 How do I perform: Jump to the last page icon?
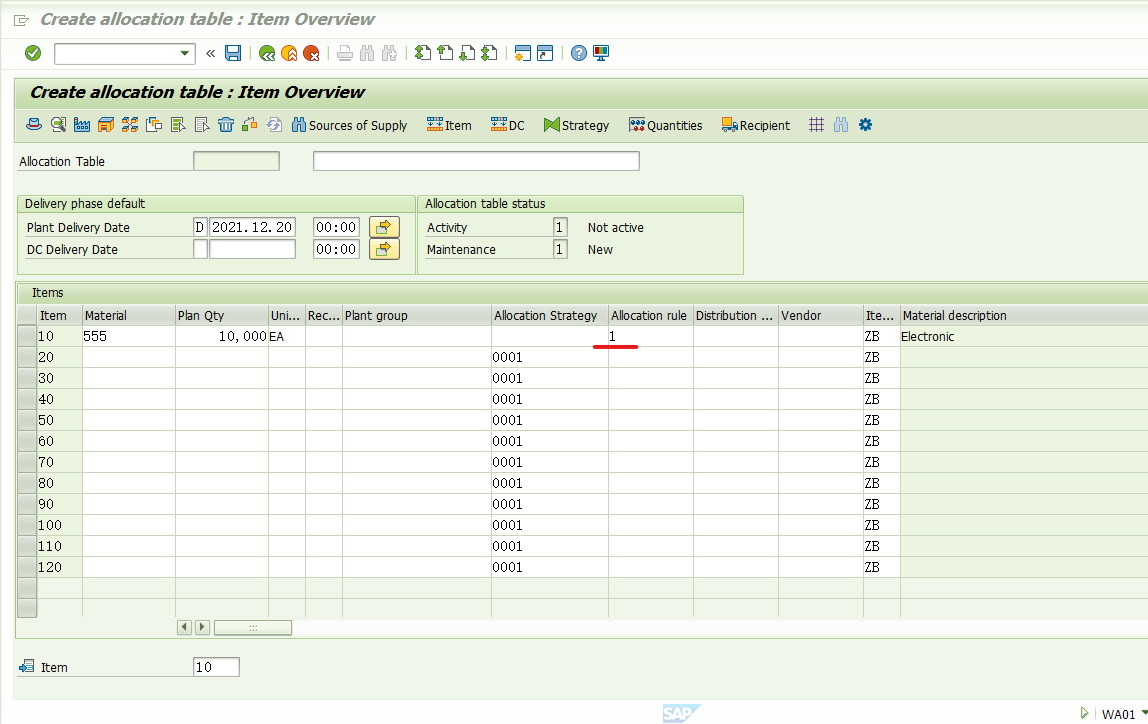click(x=488, y=53)
